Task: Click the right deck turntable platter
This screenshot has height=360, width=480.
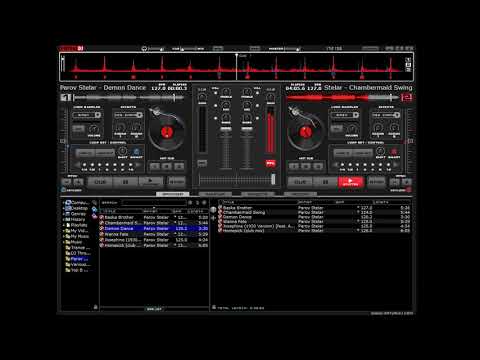Action: point(306,132)
